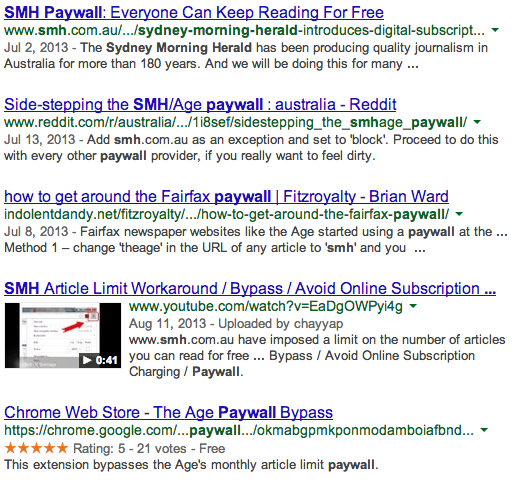Open Chrome Web Store The Age Paywall Bypass link
The image size is (516, 484).
click(168, 413)
